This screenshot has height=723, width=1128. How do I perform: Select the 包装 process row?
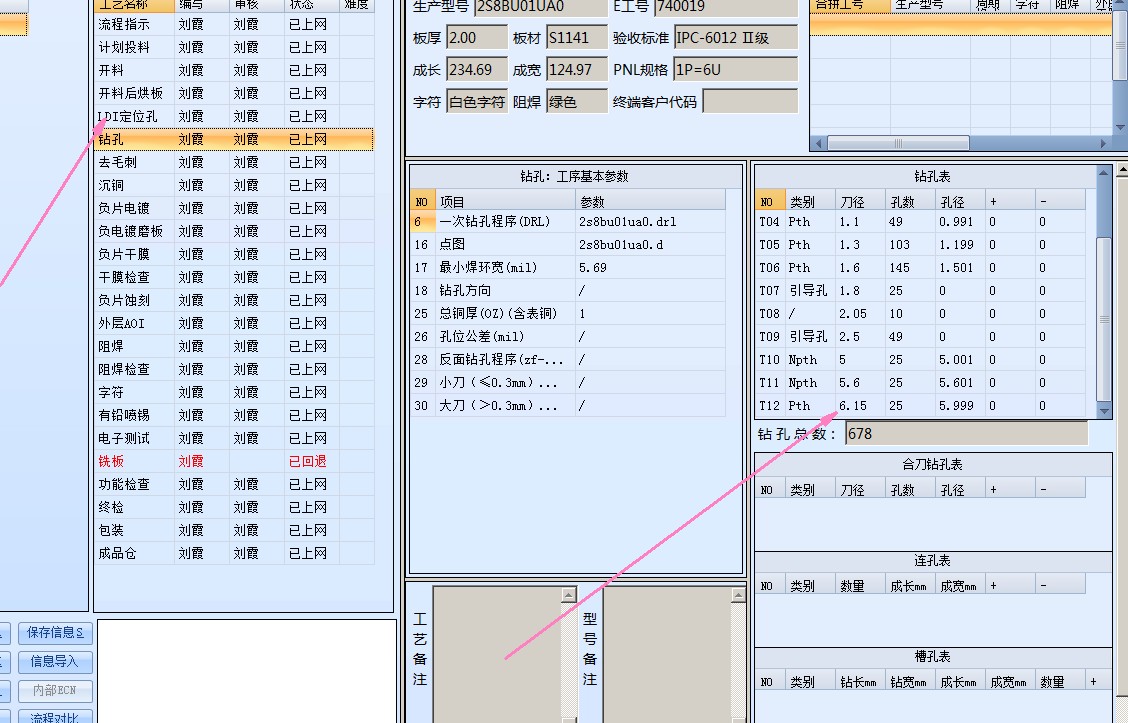(x=234, y=531)
